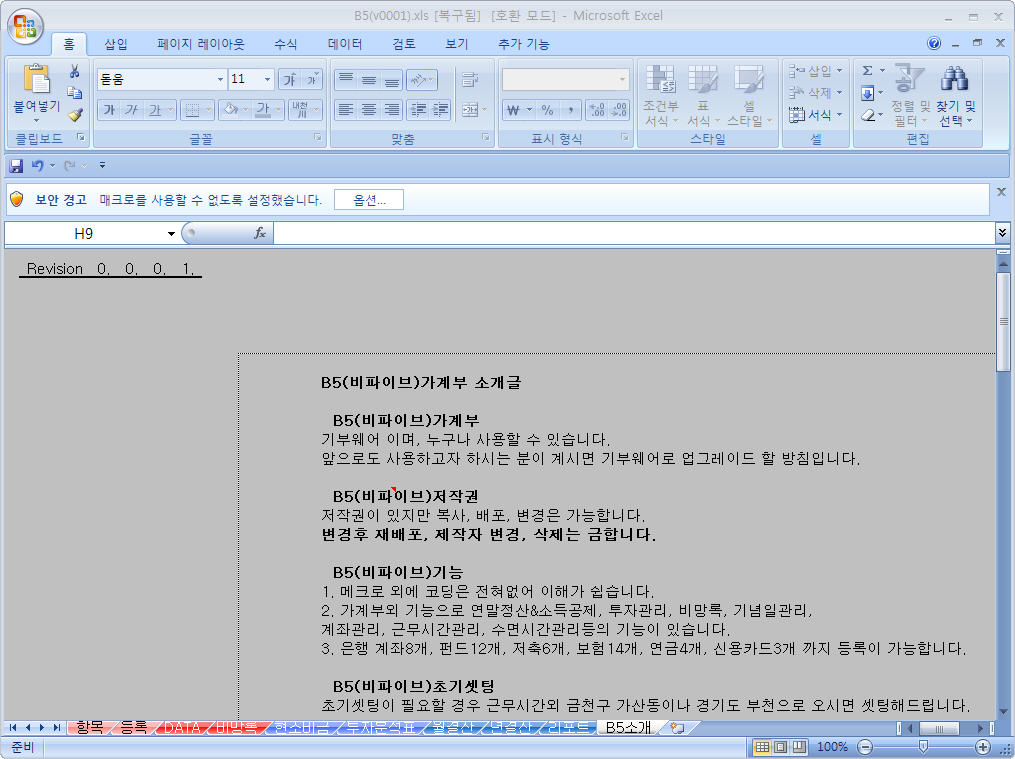This screenshot has height=759, width=1015.
Task: Click the middle-align icon in the alignment group
Action: coord(368,80)
